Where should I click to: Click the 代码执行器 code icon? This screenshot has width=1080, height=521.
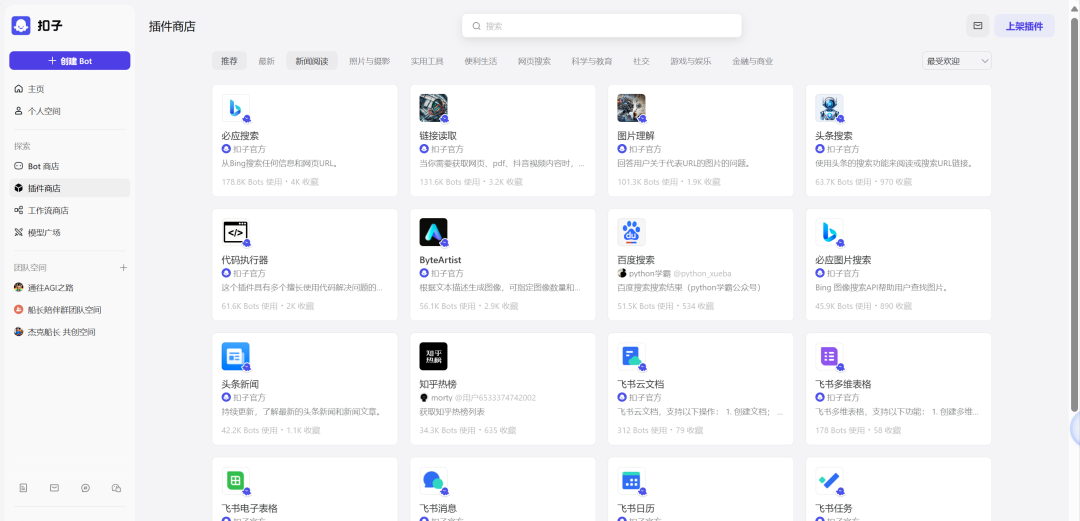236,232
